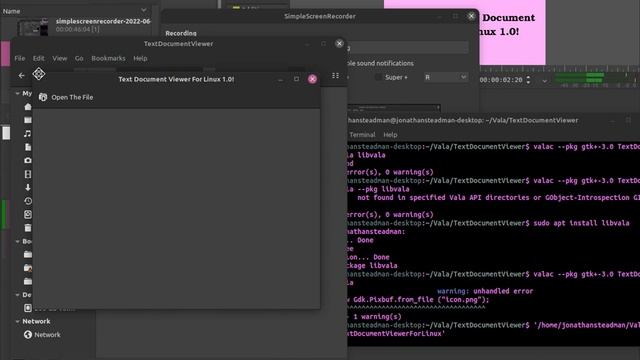
Task: Click the timeline ruler in the video editor
Action: coord(559,69)
